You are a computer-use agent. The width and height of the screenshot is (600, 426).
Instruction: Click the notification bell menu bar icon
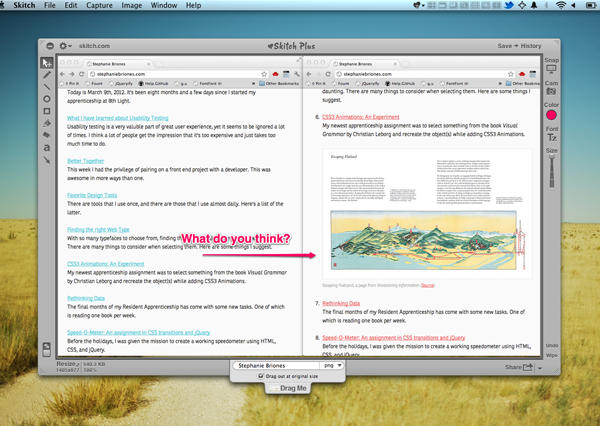point(534,5)
